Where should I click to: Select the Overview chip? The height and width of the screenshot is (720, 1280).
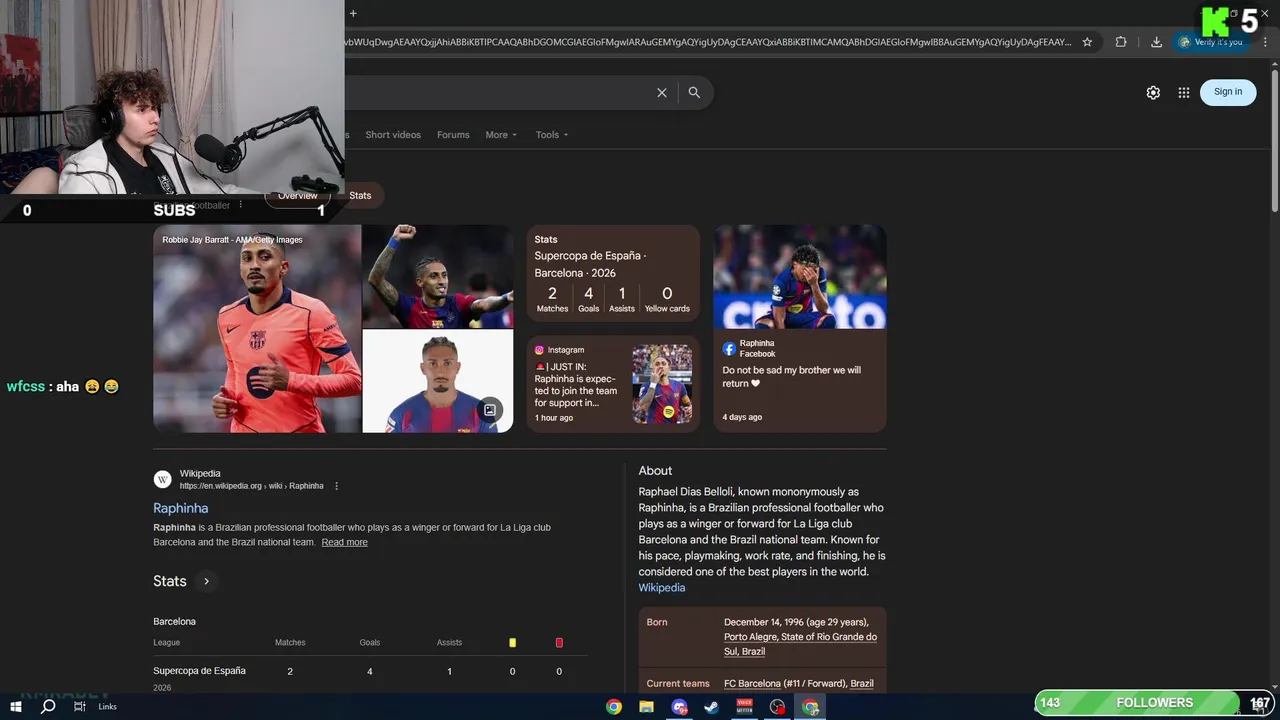[x=298, y=196]
